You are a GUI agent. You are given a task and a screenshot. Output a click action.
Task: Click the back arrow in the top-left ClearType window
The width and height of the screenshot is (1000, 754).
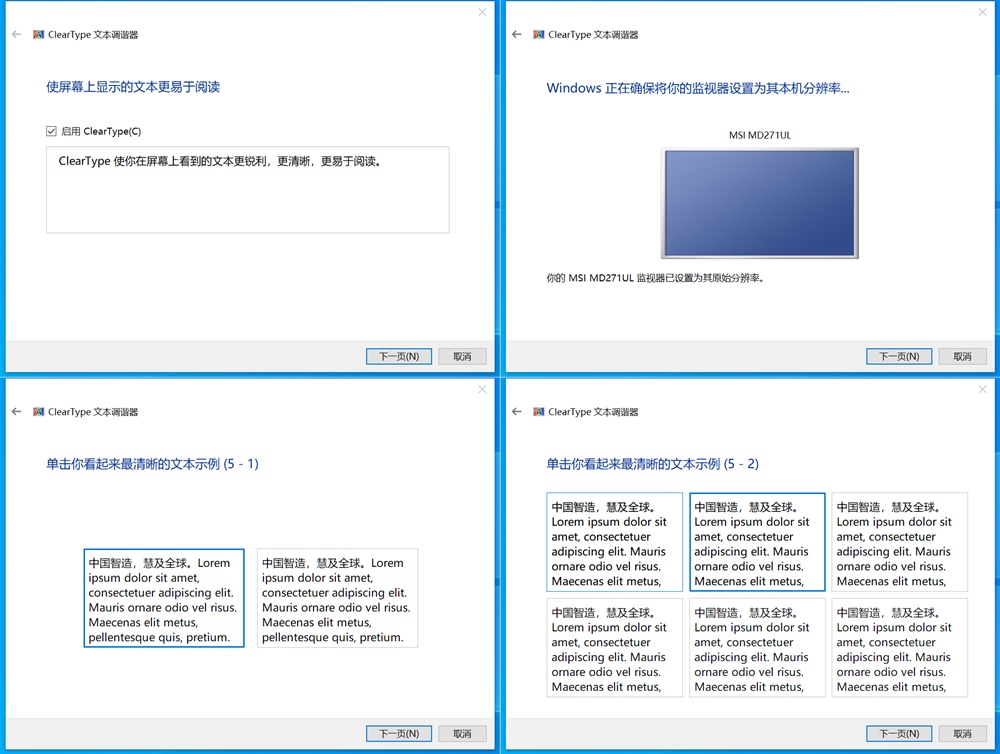point(17,34)
